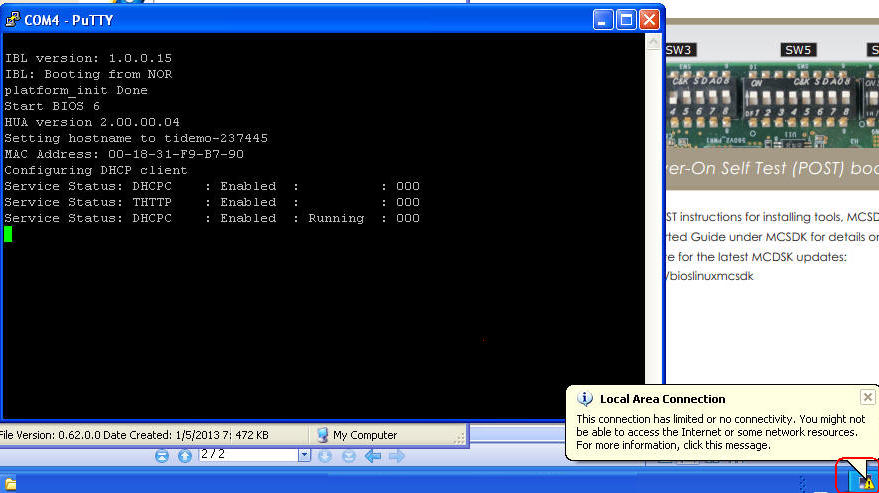Dismiss the Local Area Connection balloon

tap(867, 397)
